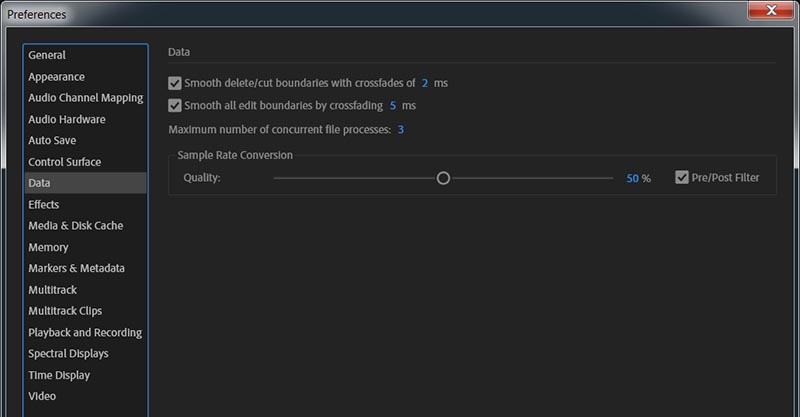The height and width of the screenshot is (417, 800).
Task: Go to Media & Disk Cache settings
Action: coord(85,226)
